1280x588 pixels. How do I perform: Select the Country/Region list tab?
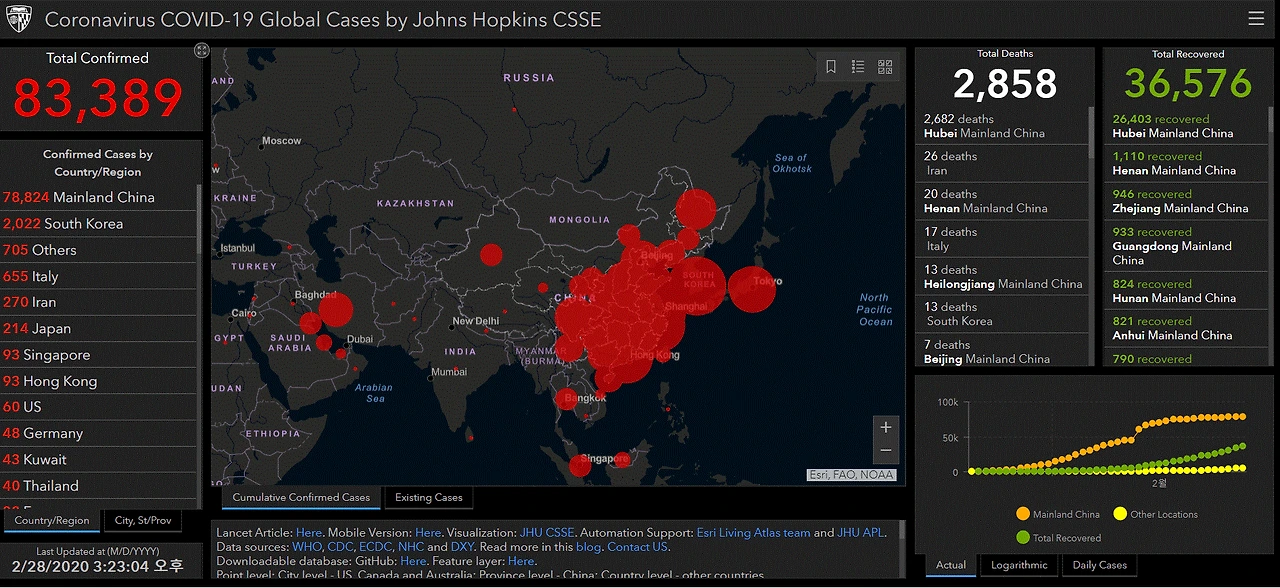pos(52,520)
